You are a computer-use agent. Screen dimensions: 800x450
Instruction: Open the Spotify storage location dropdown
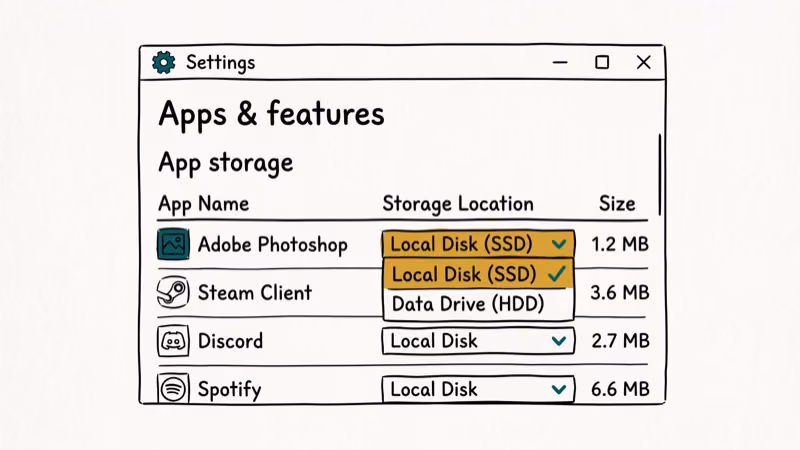point(478,389)
